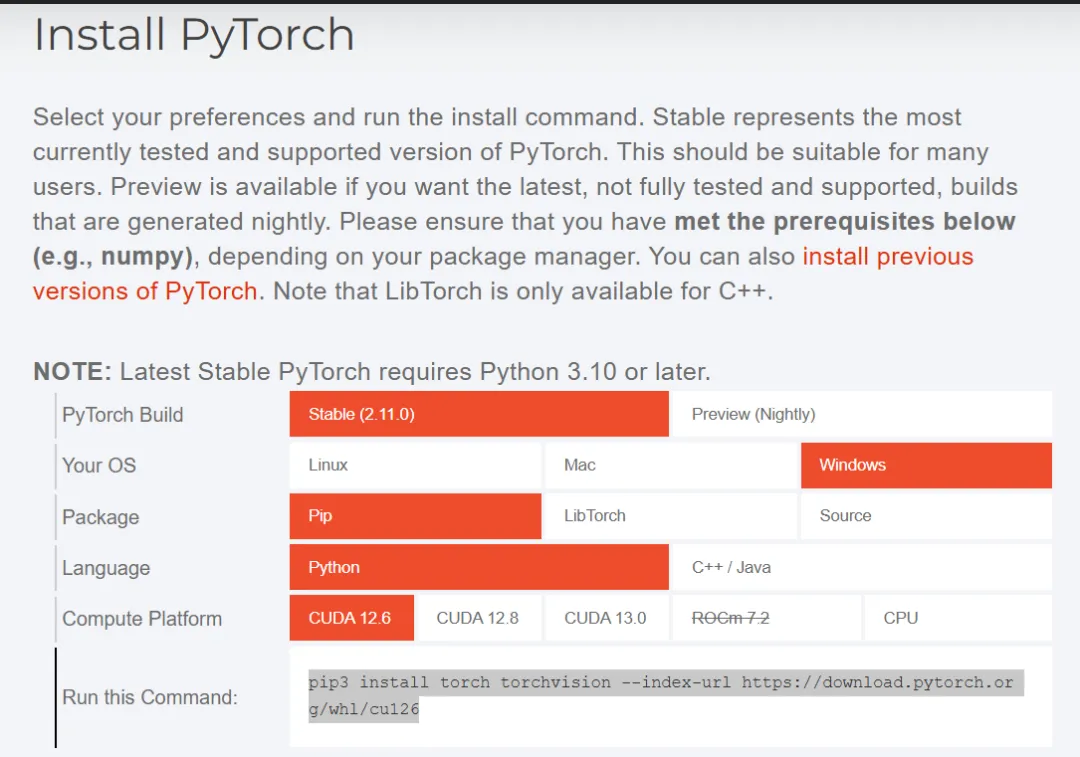Choose Linux as your OS
This screenshot has height=757, width=1080.
tap(415, 465)
